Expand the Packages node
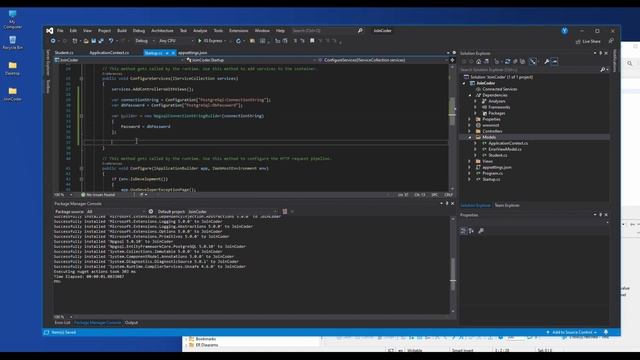The height and width of the screenshot is (360, 640). click(x=476, y=113)
